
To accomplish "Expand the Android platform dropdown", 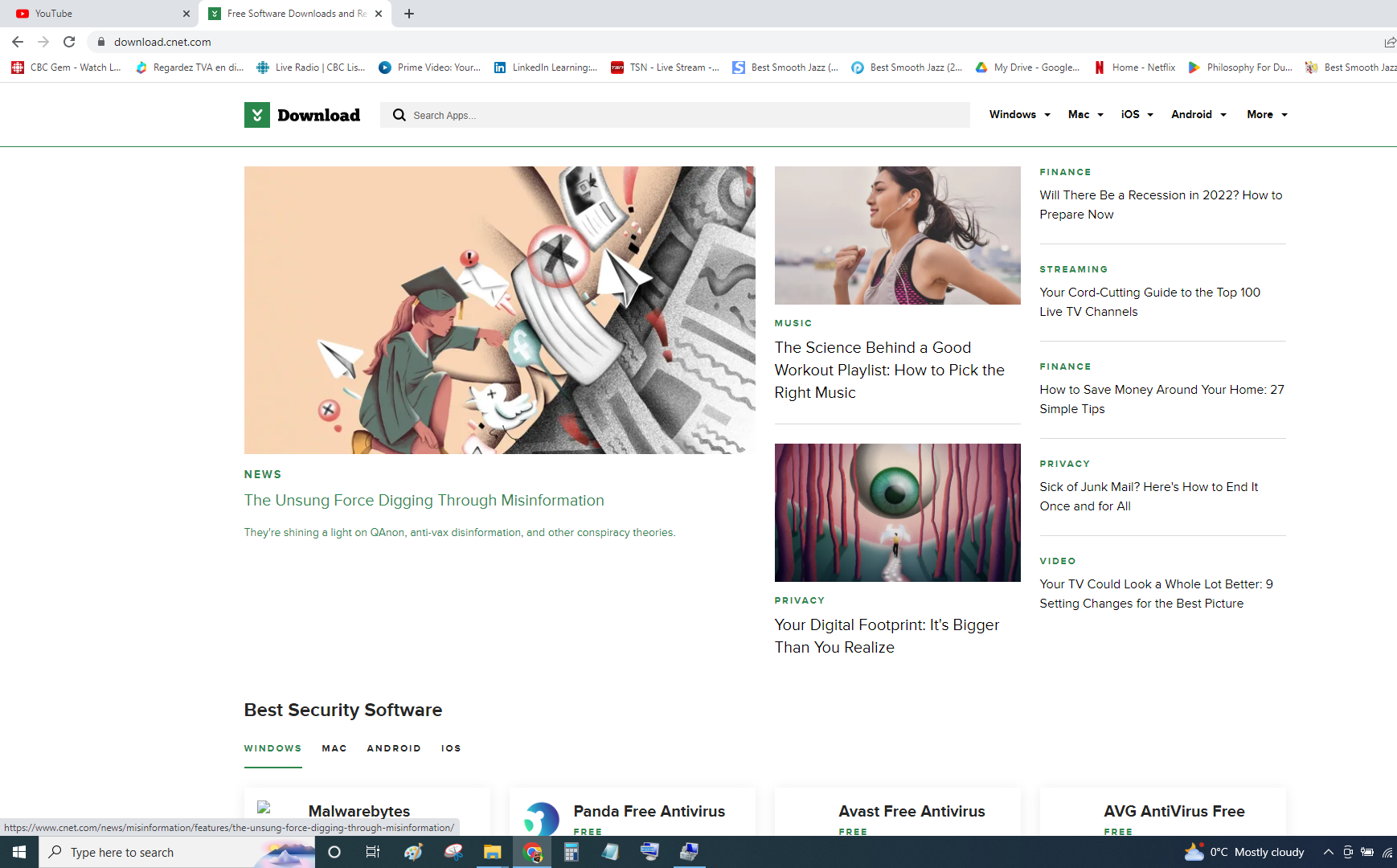I will coord(1198,115).
